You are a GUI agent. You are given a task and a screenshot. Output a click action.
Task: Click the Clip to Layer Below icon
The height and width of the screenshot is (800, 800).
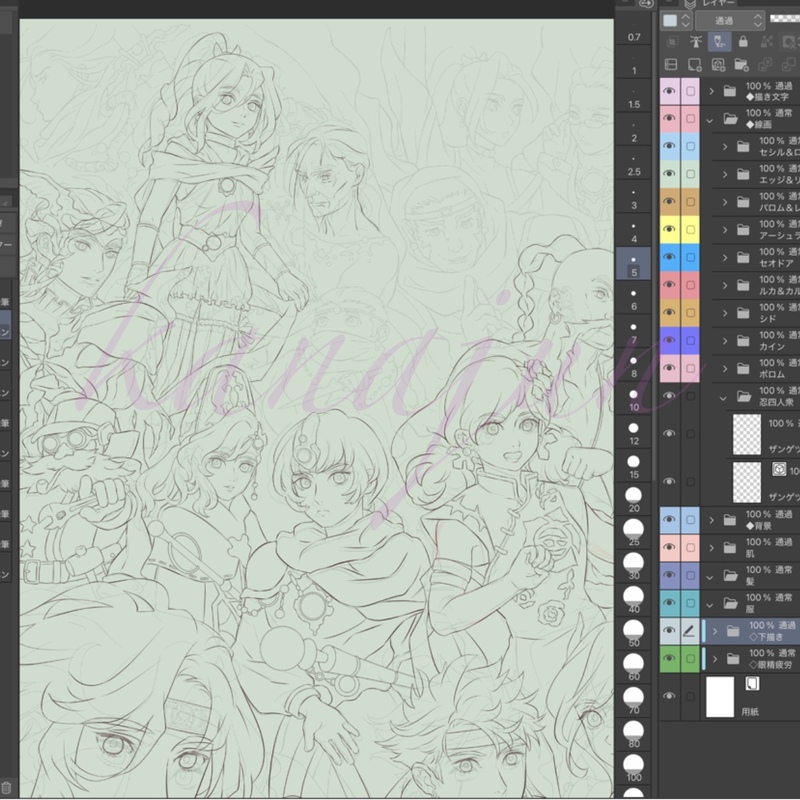672,42
